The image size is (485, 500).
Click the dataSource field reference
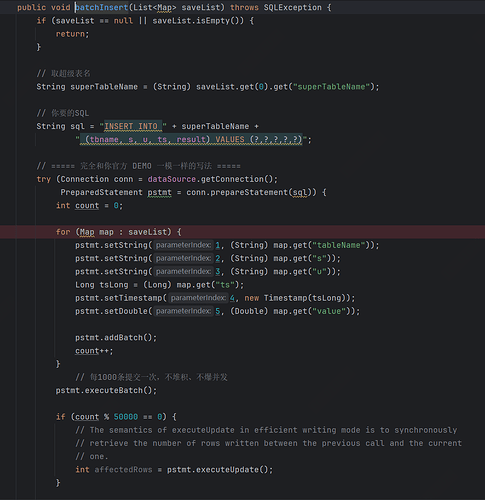(172, 179)
